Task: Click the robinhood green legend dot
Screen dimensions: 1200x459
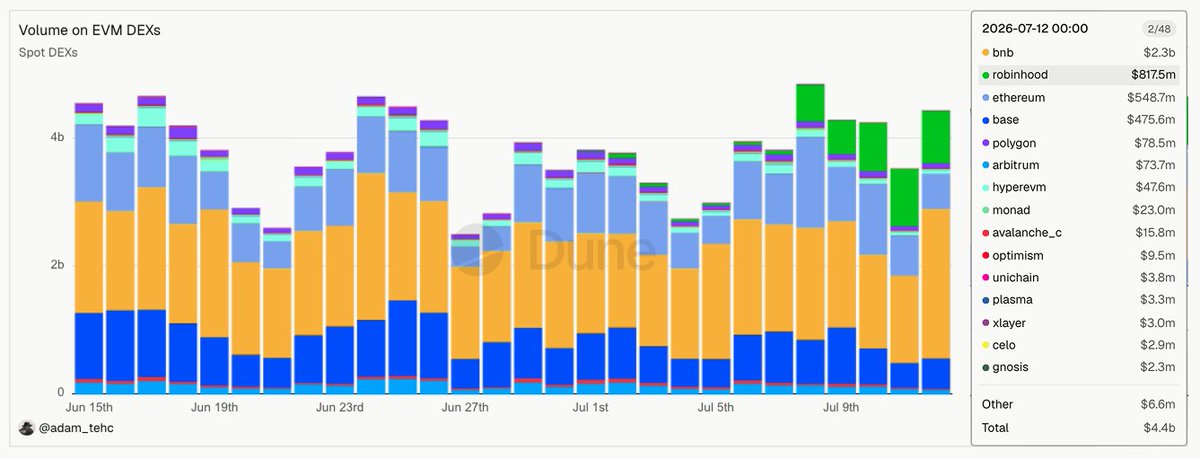Action: pyautogui.click(x=986, y=75)
